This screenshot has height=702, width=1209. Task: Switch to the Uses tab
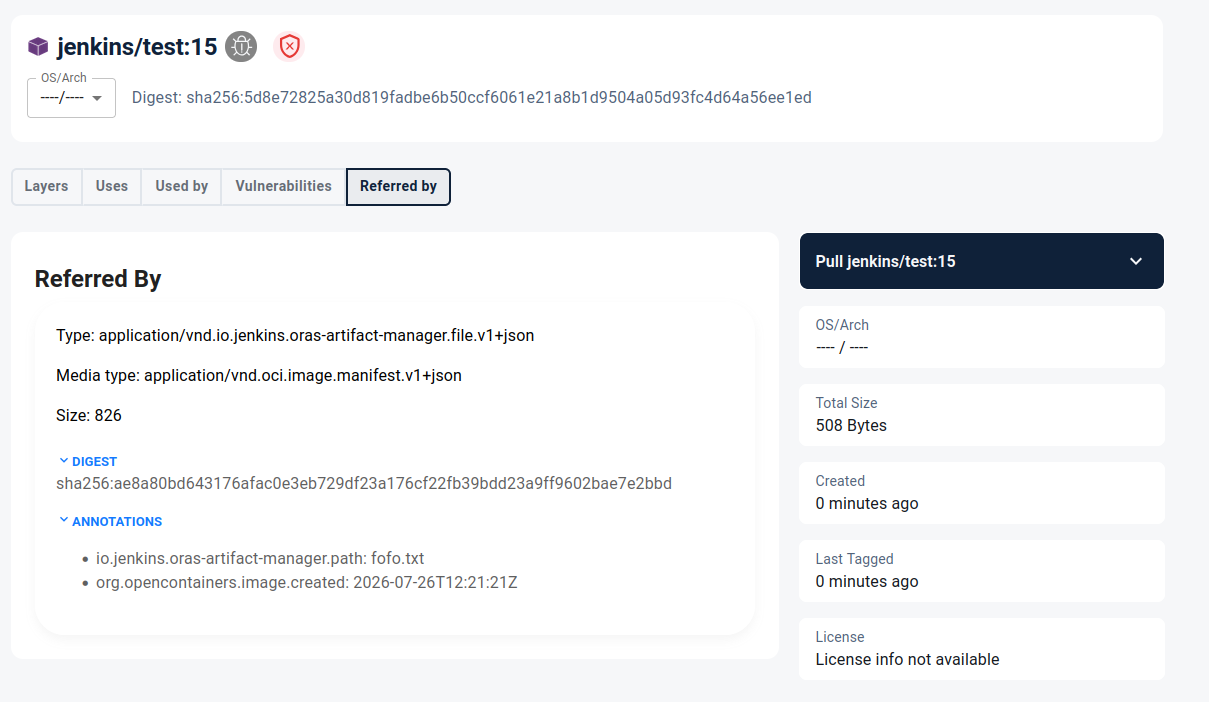click(x=112, y=186)
